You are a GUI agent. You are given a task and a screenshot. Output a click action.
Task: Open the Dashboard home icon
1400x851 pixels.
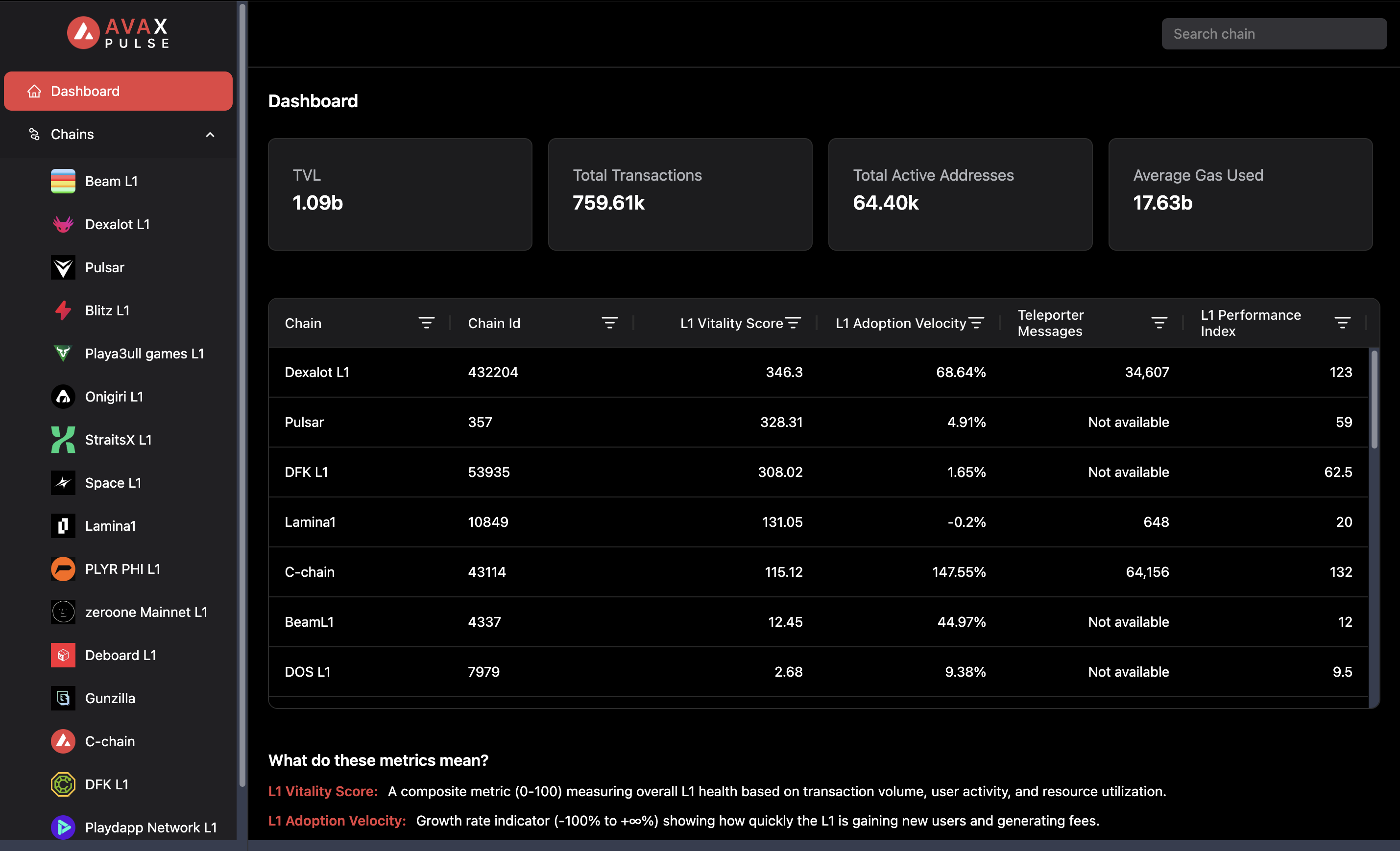coord(34,91)
